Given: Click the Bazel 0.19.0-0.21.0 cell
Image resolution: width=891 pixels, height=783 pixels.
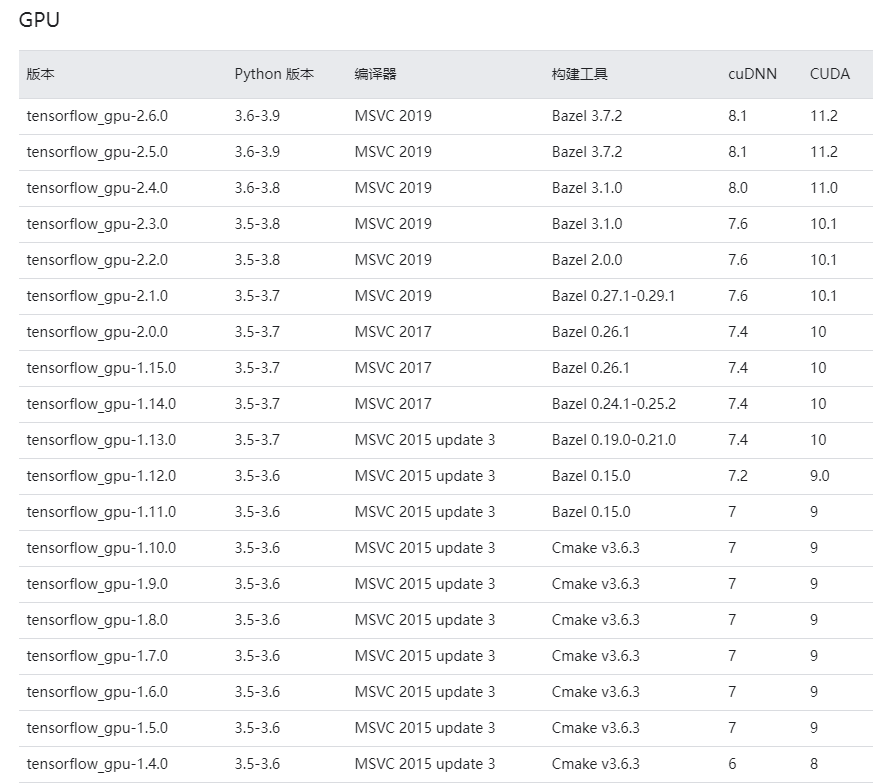Looking at the screenshot, I should pos(614,440).
